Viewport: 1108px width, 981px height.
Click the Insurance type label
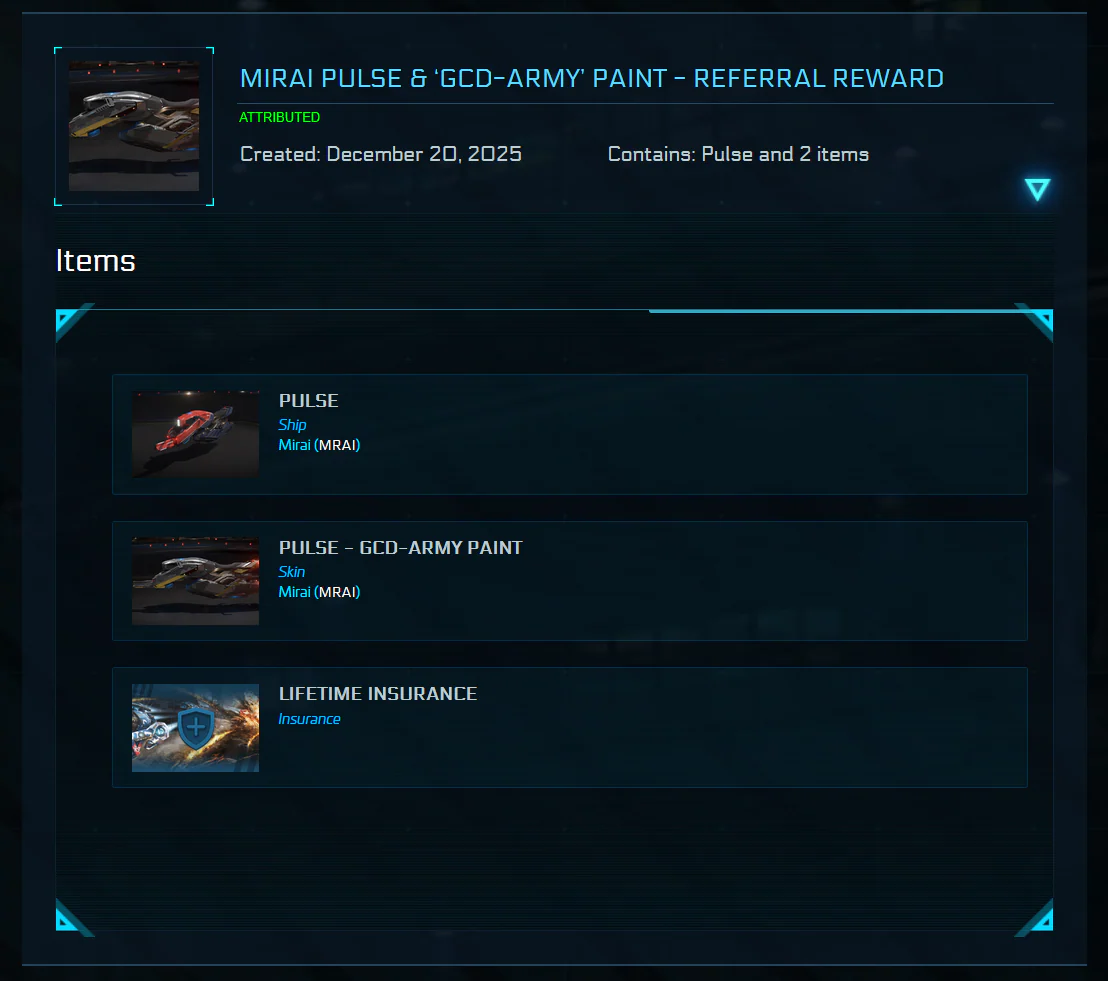coord(309,719)
